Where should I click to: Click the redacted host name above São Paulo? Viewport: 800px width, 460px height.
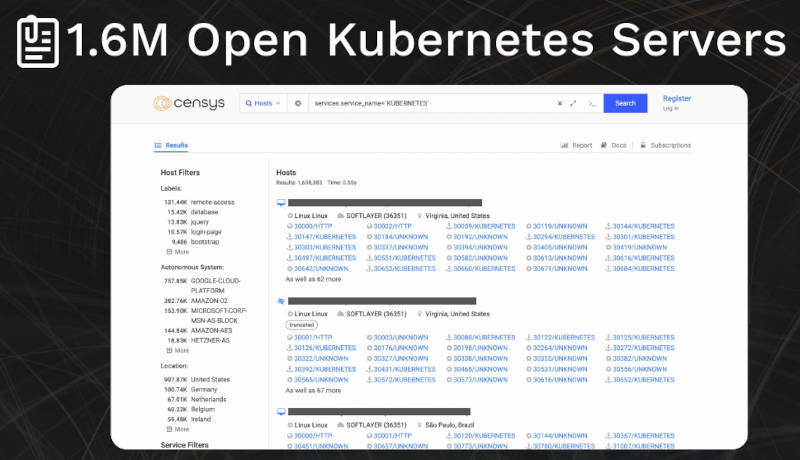click(379, 412)
